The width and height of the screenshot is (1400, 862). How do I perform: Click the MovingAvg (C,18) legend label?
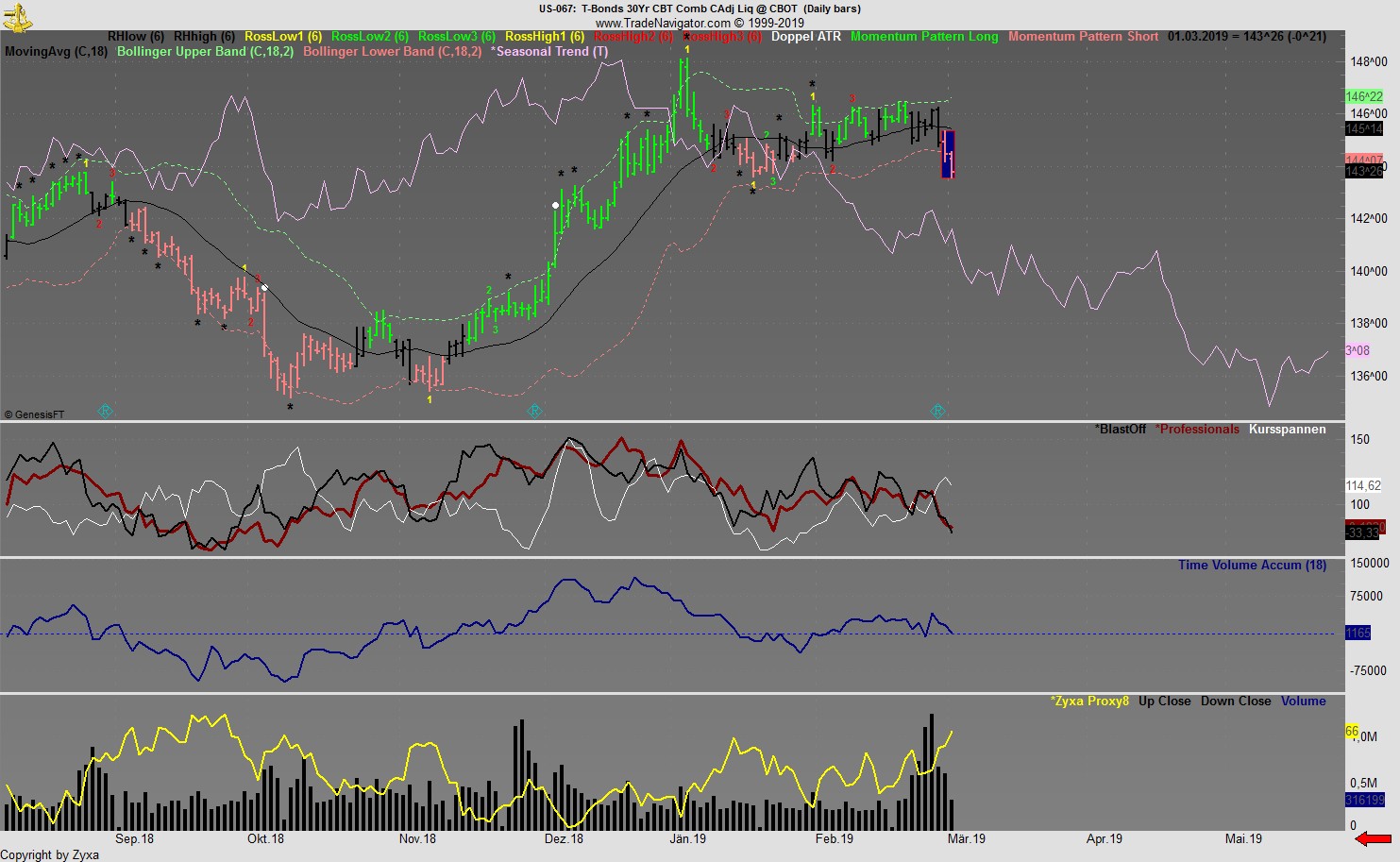(x=57, y=52)
